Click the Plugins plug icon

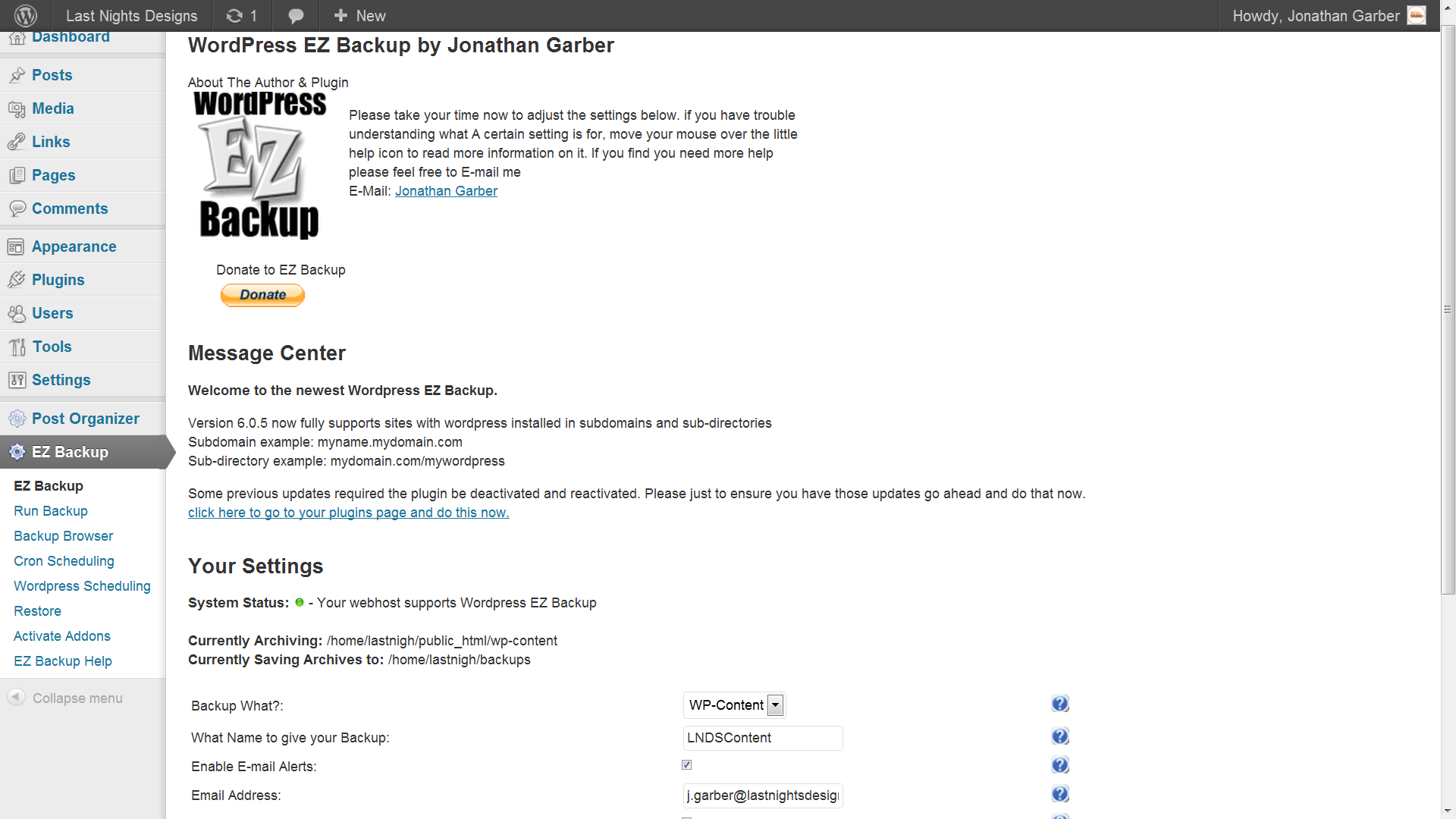(x=17, y=280)
